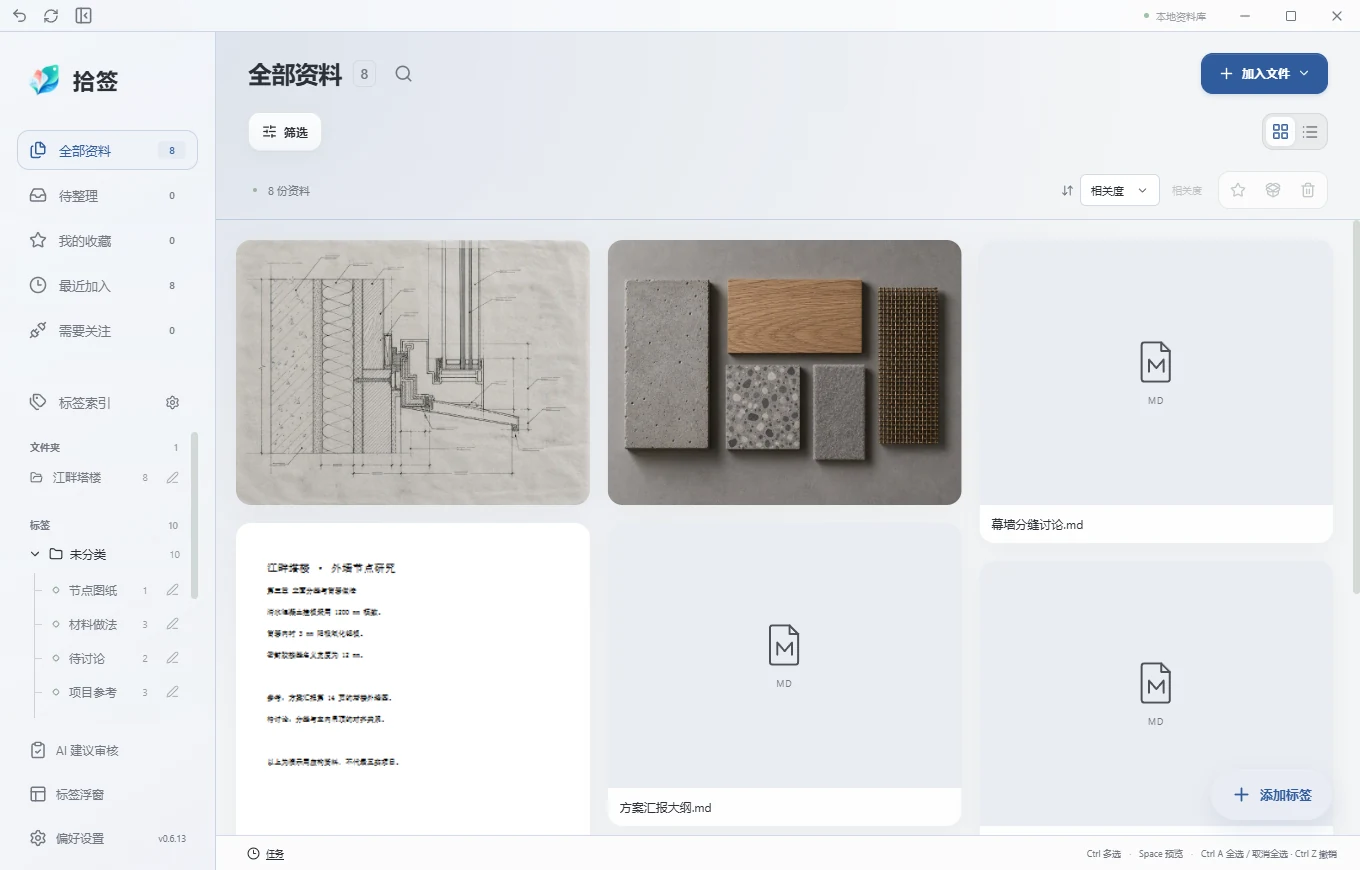Click the star favorite icon in toolbar
The width and height of the screenshot is (1360, 870).
tap(1238, 190)
